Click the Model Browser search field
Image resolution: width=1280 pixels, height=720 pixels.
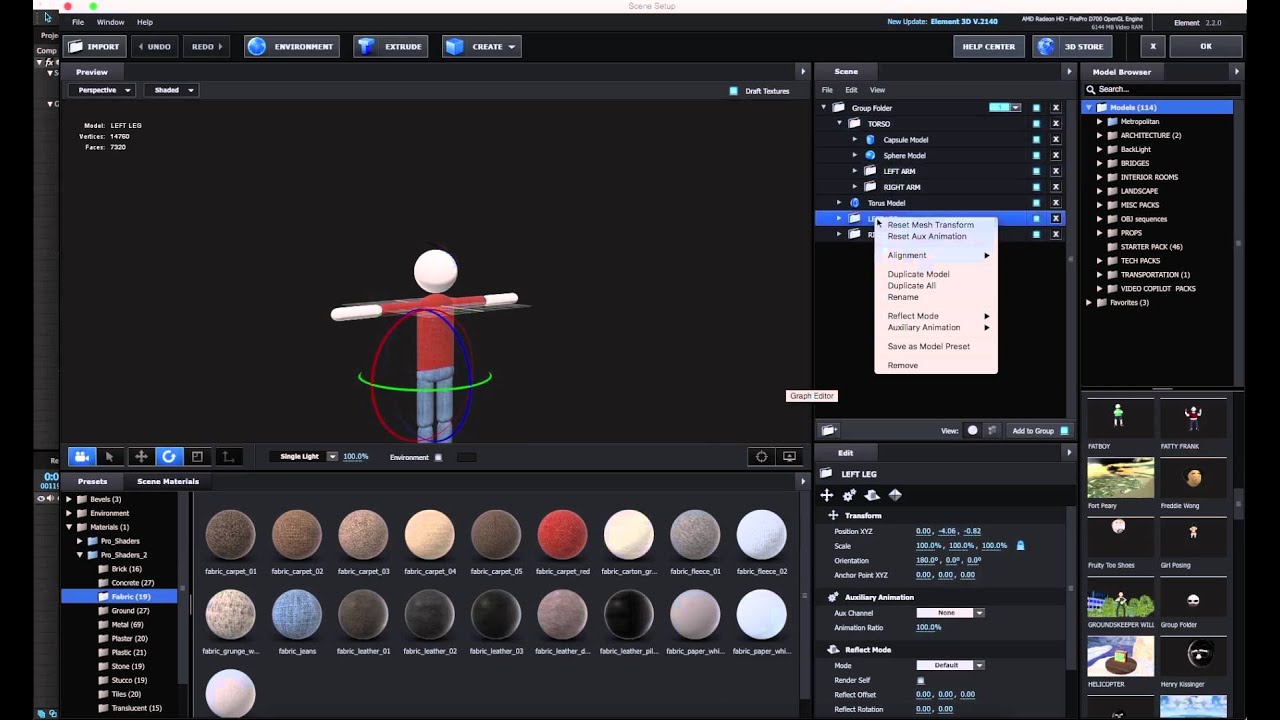click(1162, 89)
